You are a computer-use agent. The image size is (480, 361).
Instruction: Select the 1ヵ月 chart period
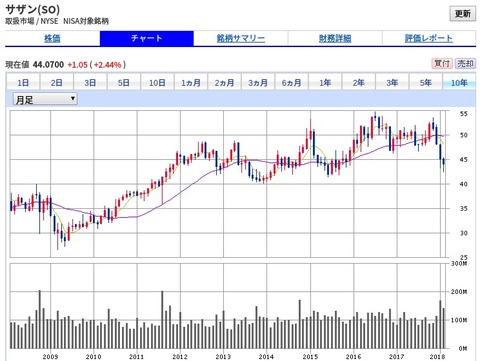pos(191,82)
